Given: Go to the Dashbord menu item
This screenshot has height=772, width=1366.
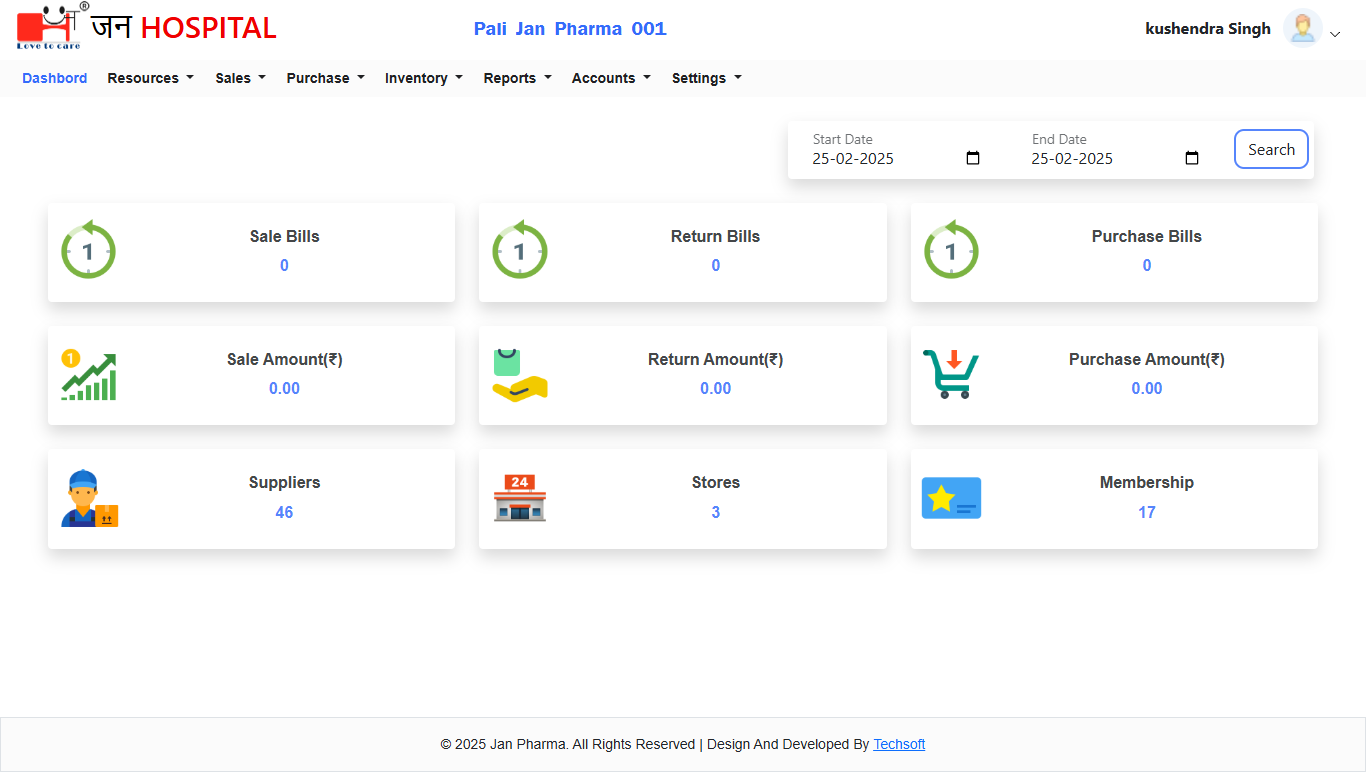Looking at the screenshot, I should 54,78.
